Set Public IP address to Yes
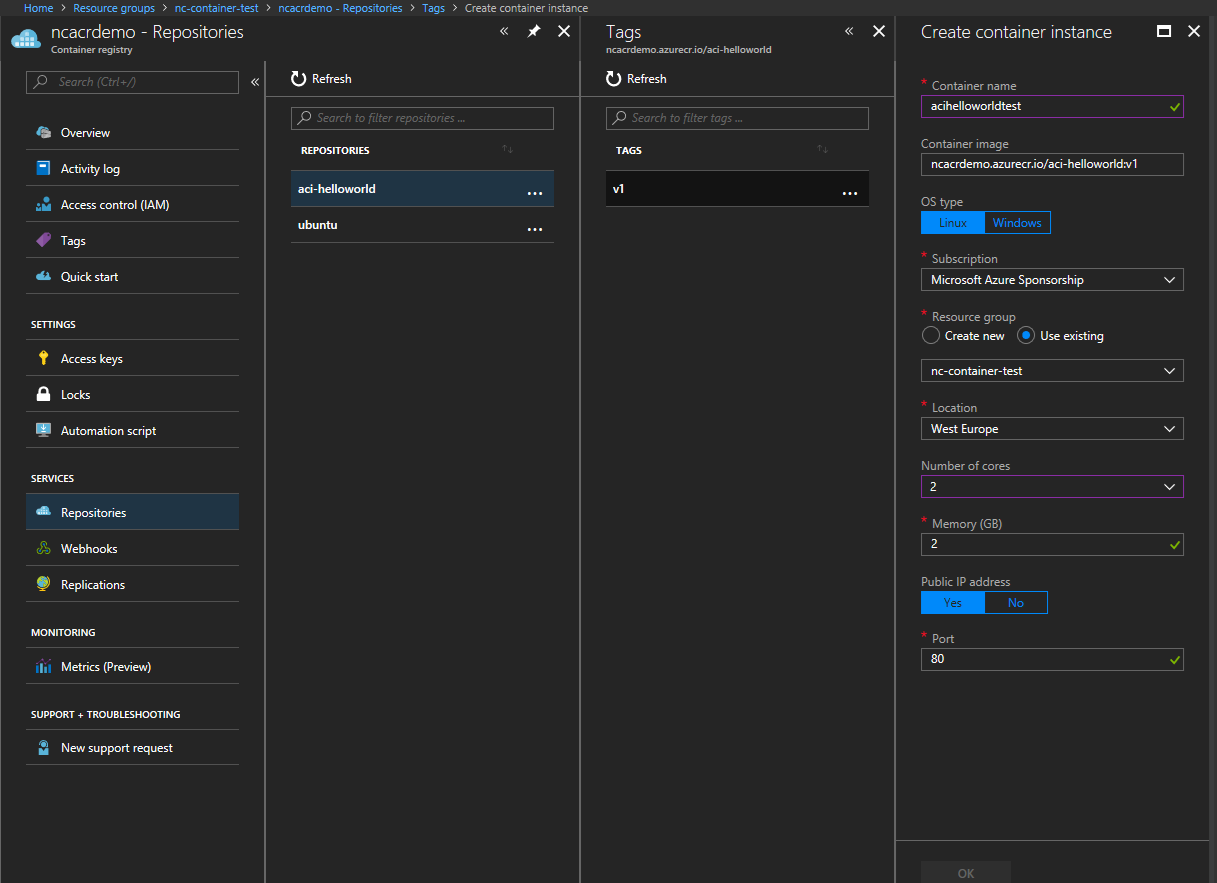Screen dimensions: 1217x883 953,603
